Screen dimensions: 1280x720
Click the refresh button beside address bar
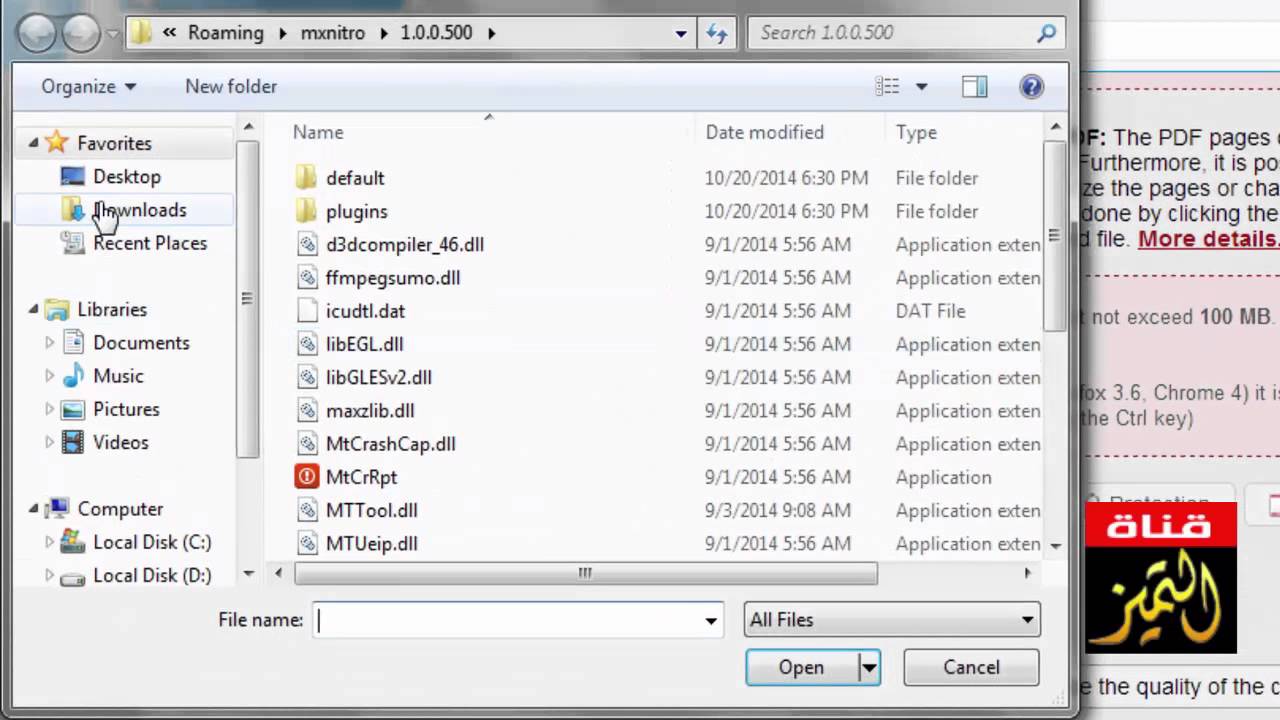717,33
